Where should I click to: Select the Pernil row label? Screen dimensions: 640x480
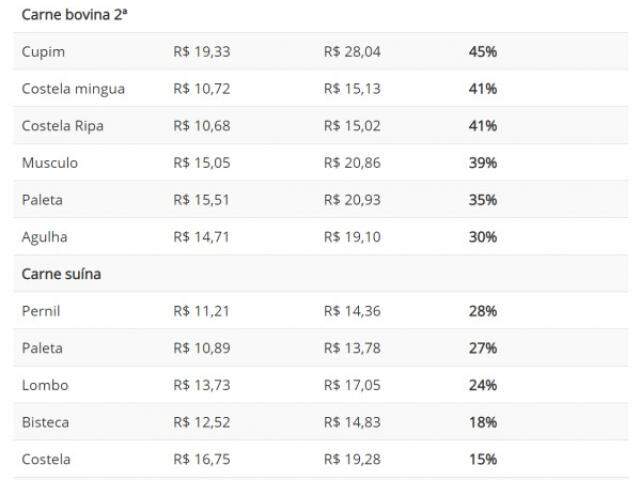point(41,311)
